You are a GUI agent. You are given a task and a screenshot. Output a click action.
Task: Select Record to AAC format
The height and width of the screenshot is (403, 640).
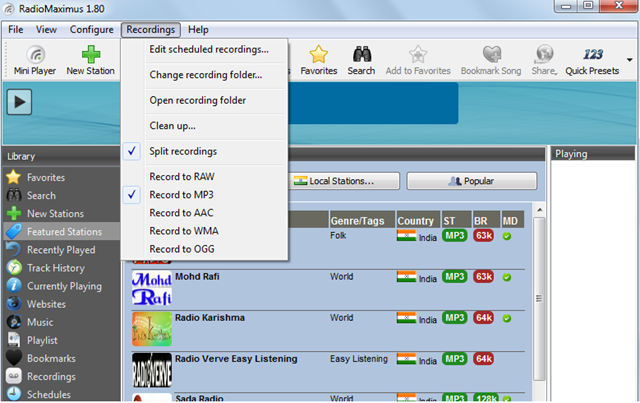204,213
